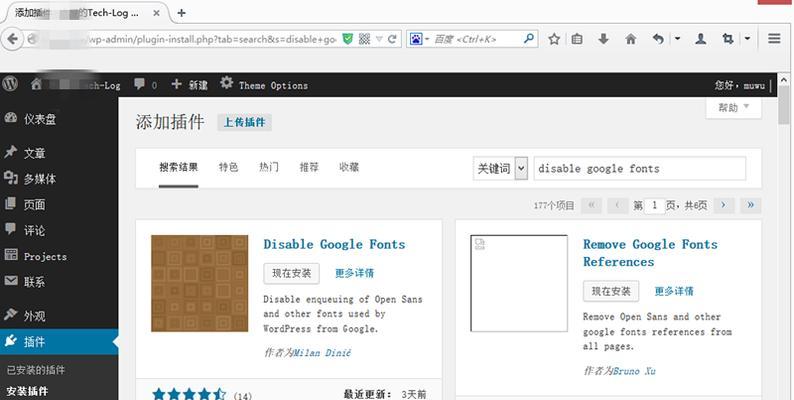The image size is (794, 400).
Task: Go to next results page
Action: coord(724,205)
